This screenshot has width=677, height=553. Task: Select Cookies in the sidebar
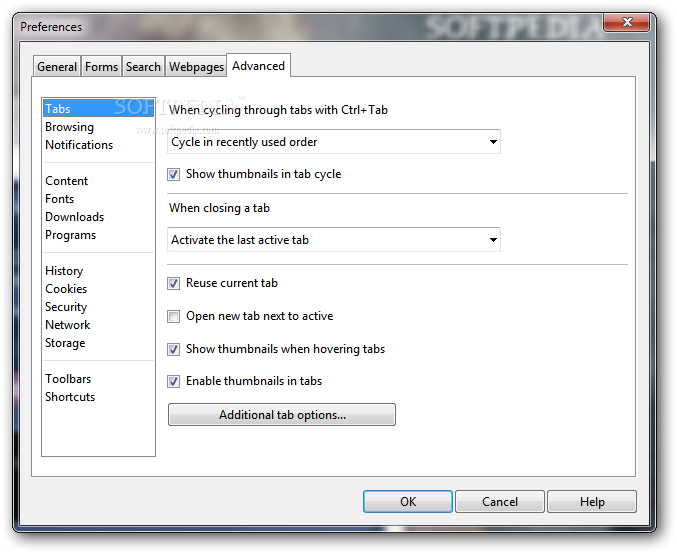click(98, 289)
